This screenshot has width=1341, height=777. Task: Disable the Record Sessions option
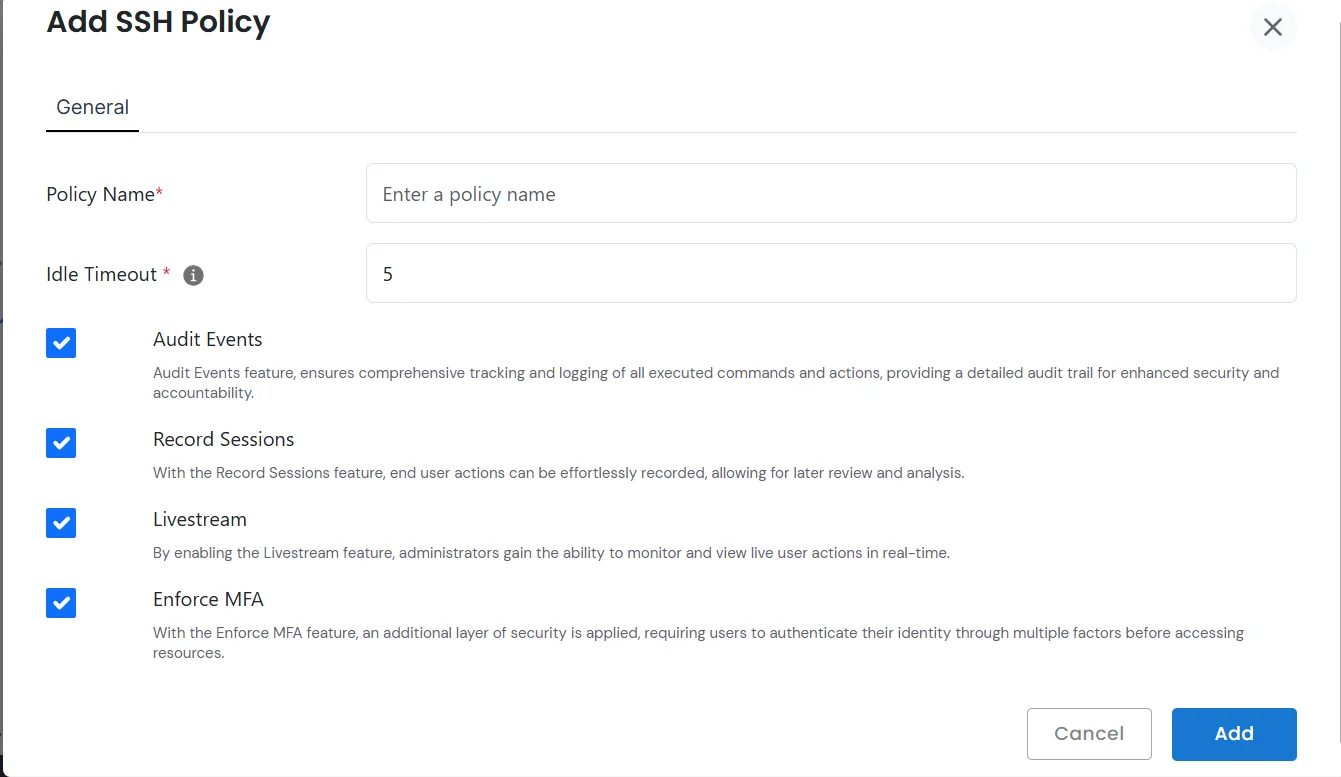61,443
